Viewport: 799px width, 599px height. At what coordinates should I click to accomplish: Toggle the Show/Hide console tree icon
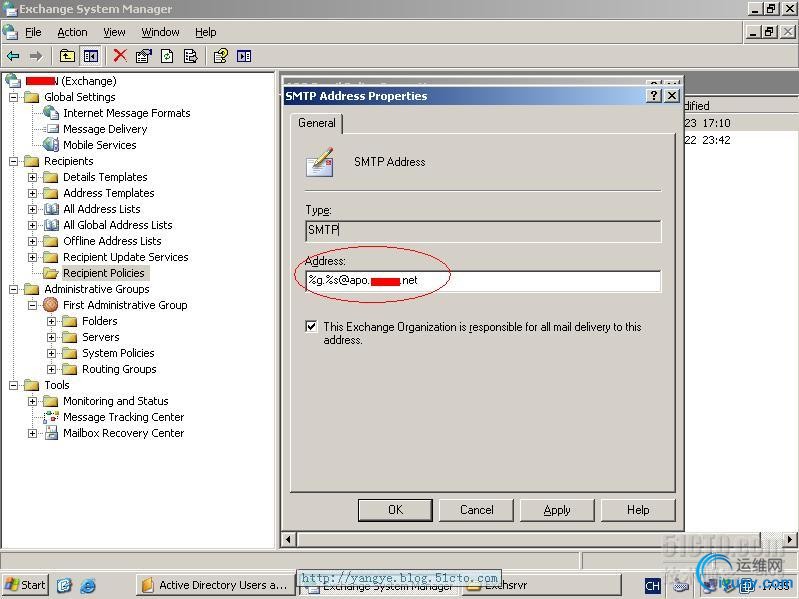click(x=91, y=56)
